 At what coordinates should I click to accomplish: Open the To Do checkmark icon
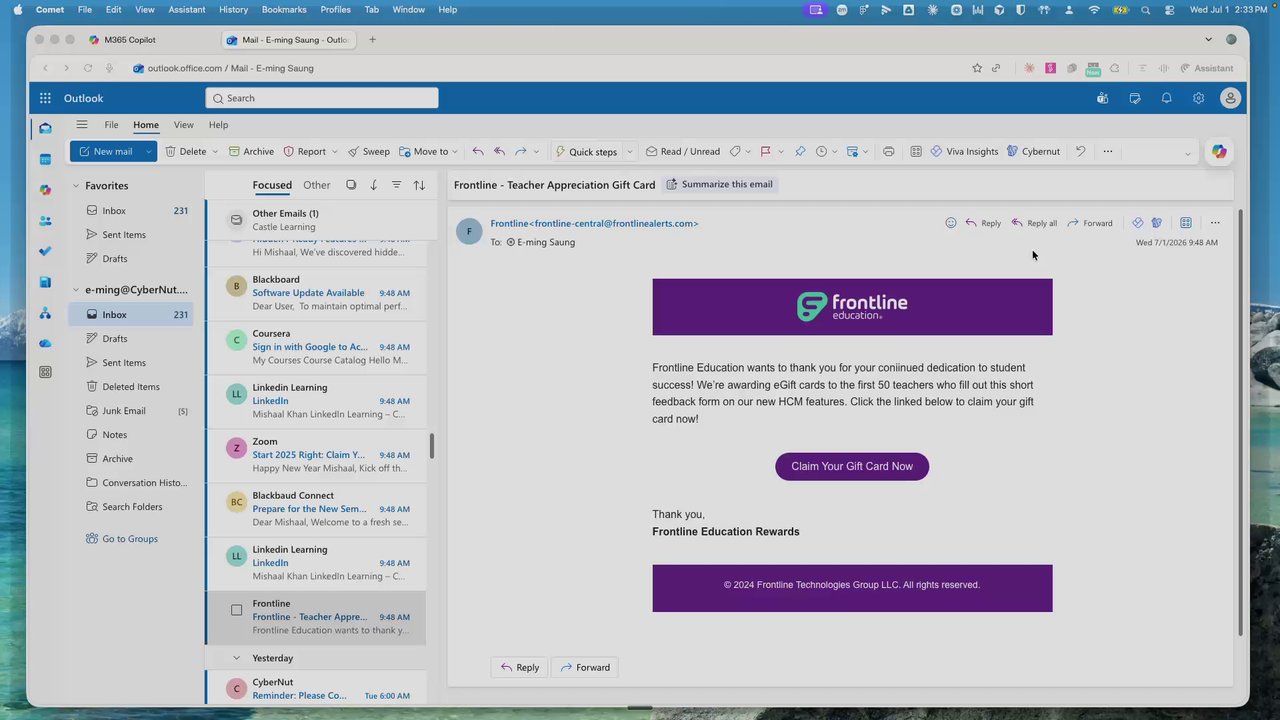point(45,251)
